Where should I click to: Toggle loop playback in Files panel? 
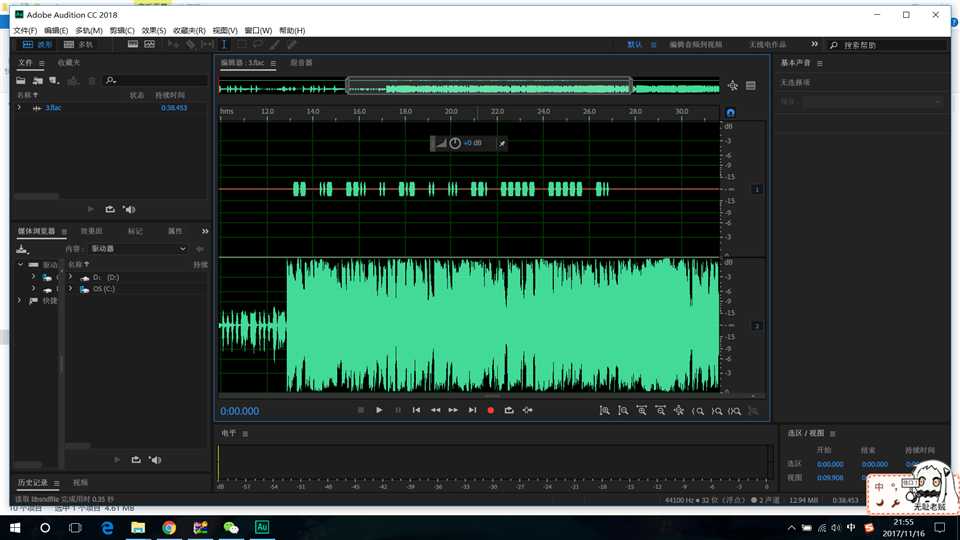[x=110, y=209]
